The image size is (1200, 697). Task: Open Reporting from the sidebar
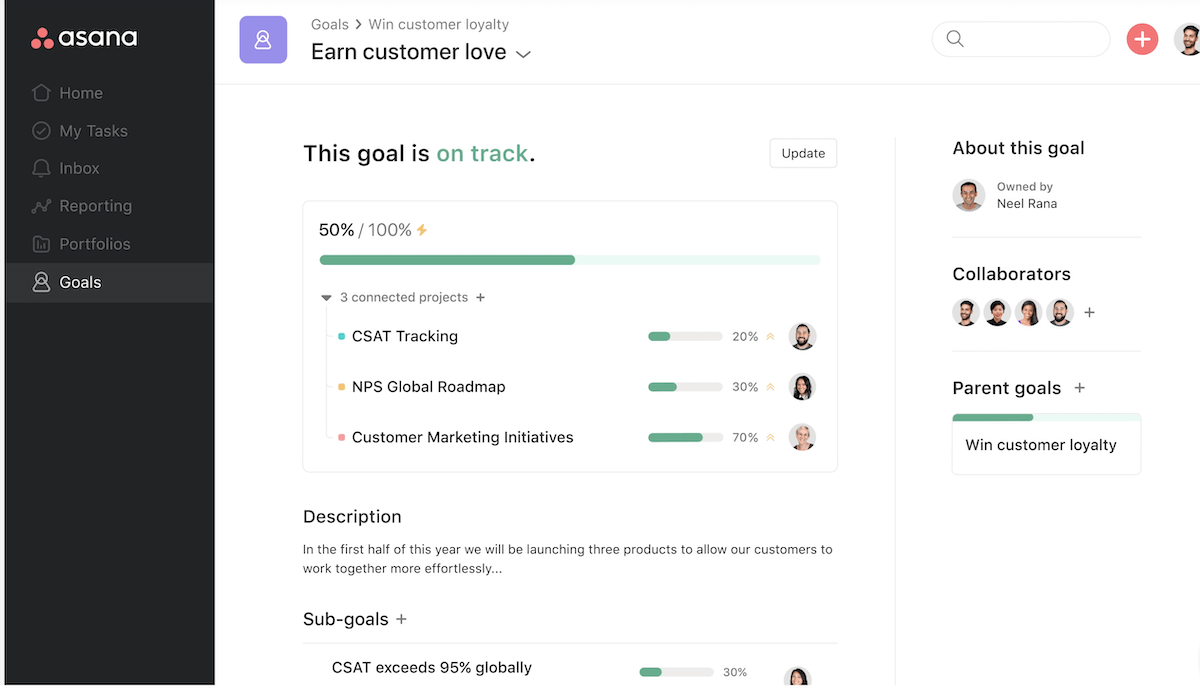coord(95,206)
